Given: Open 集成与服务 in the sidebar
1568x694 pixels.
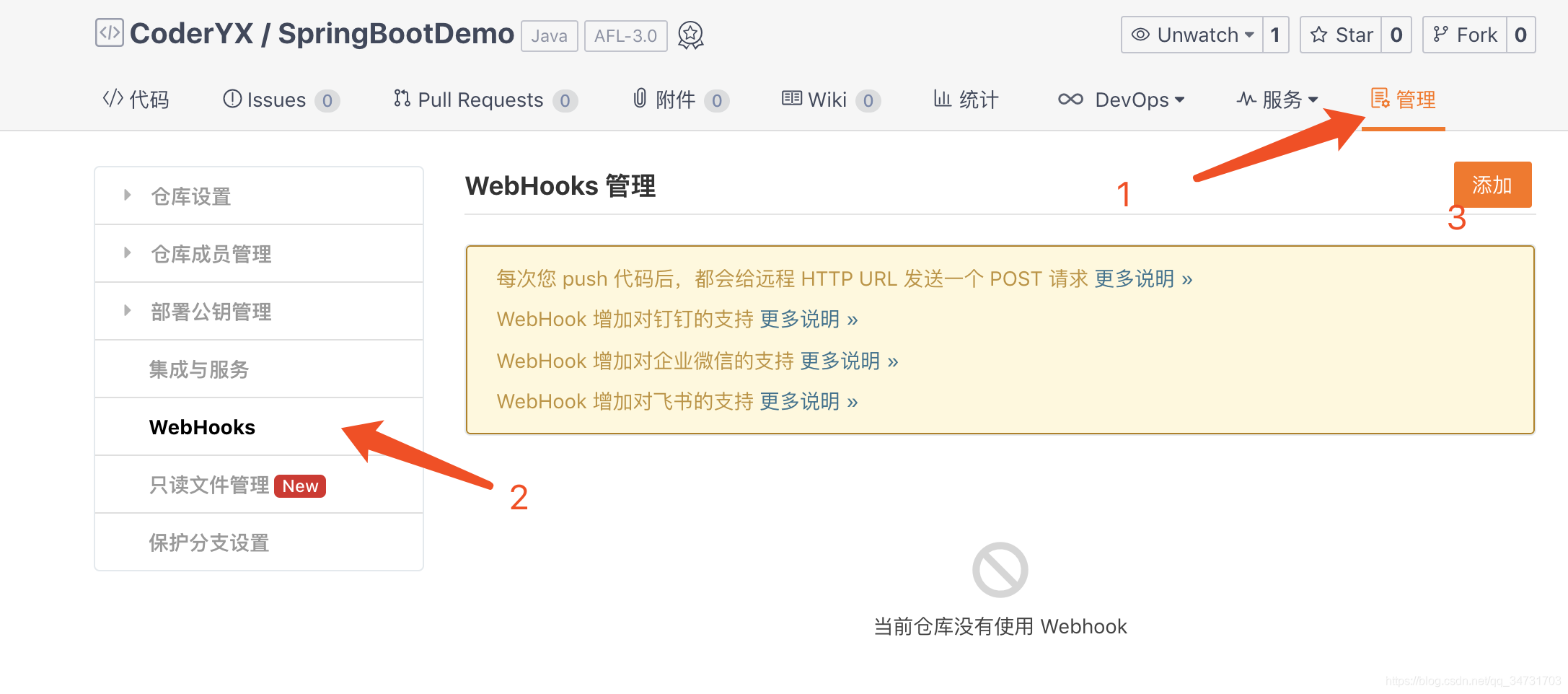Looking at the screenshot, I should pos(258,369).
